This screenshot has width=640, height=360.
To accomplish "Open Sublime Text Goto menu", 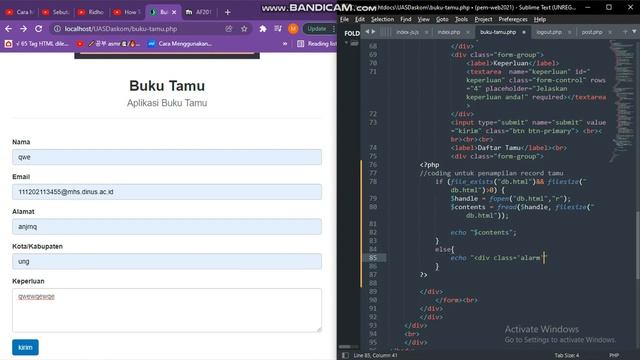I will point(442,19).
